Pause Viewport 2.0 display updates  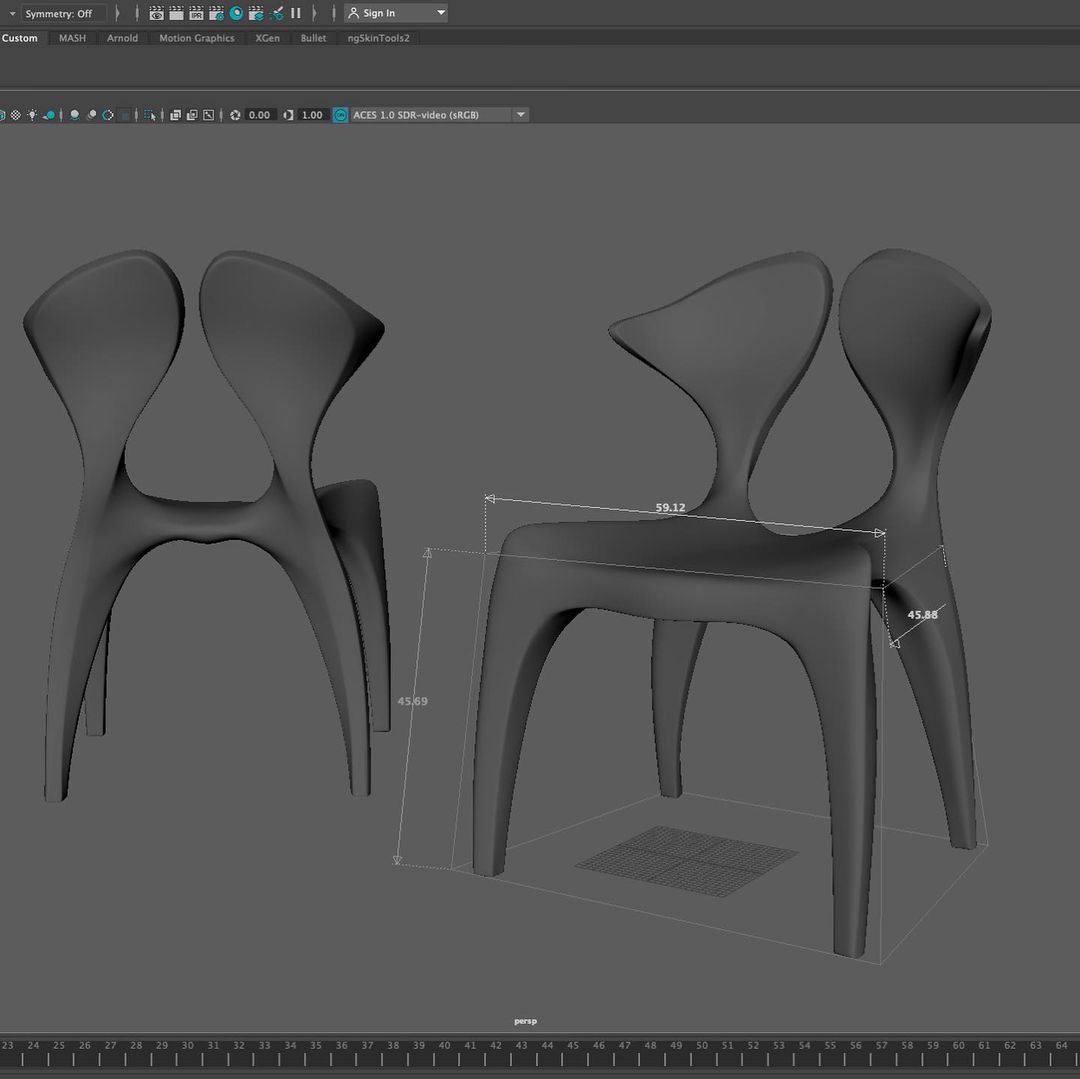(x=295, y=13)
